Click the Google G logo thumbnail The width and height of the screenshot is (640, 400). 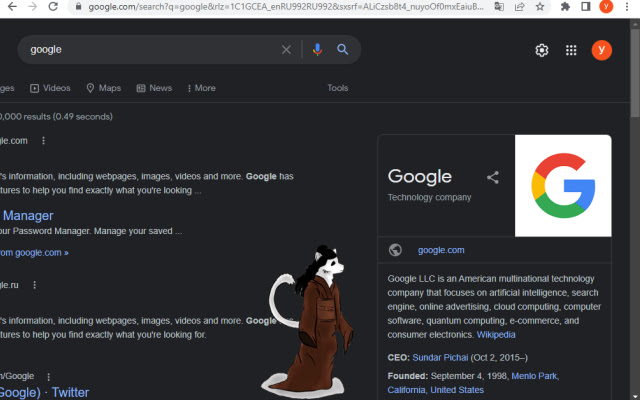(563, 186)
